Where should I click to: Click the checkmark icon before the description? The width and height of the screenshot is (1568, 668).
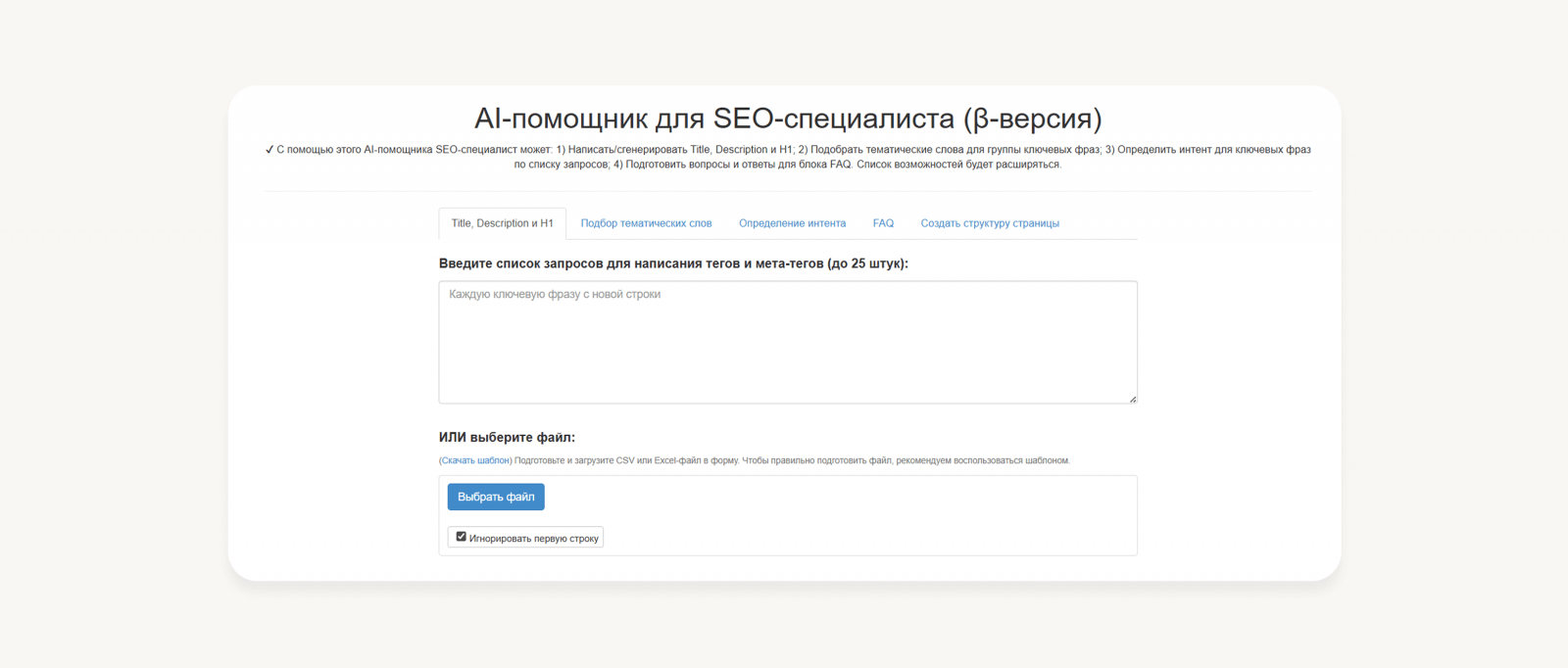[269, 150]
